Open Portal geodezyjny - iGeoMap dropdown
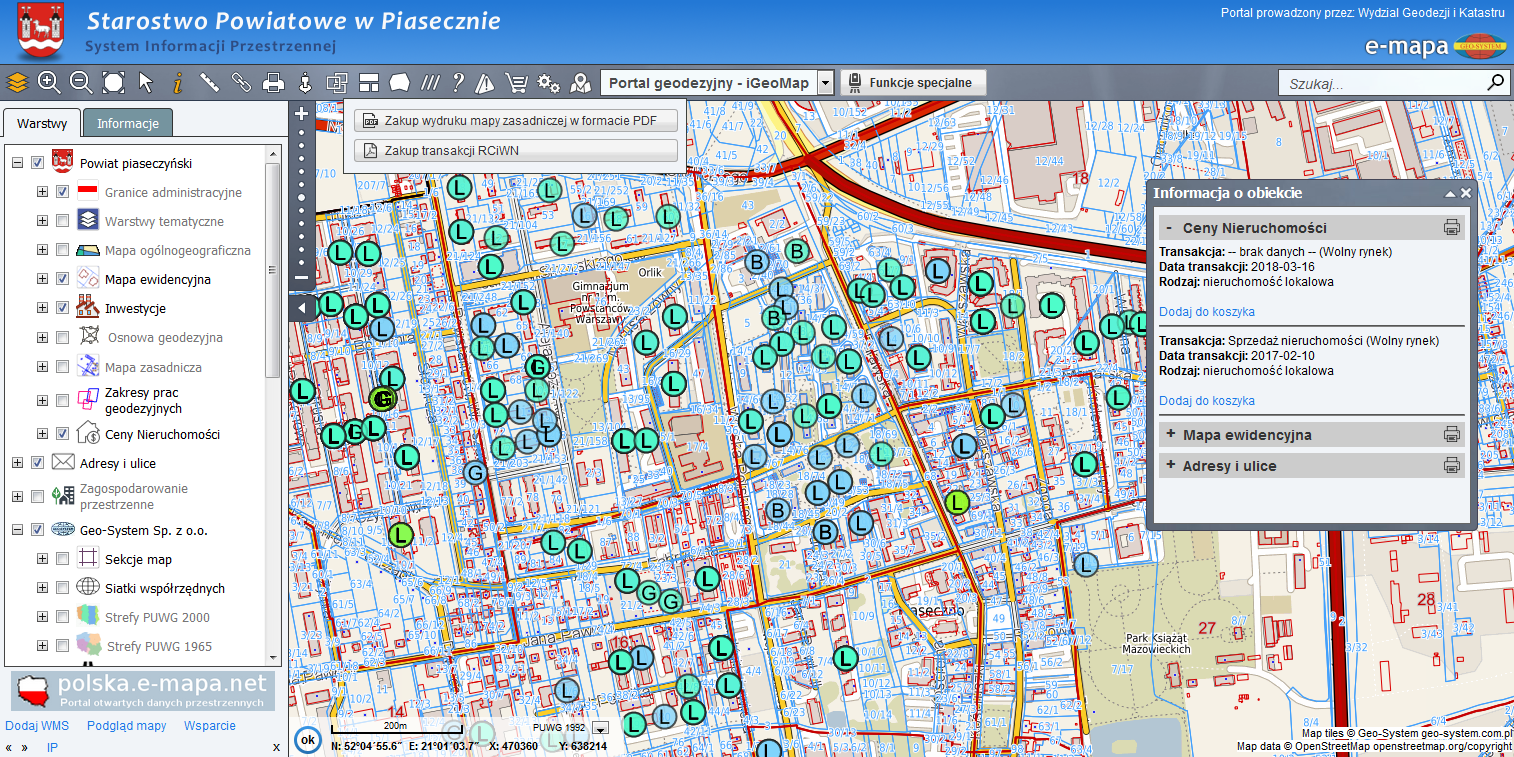1514x757 pixels. [x=825, y=83]
